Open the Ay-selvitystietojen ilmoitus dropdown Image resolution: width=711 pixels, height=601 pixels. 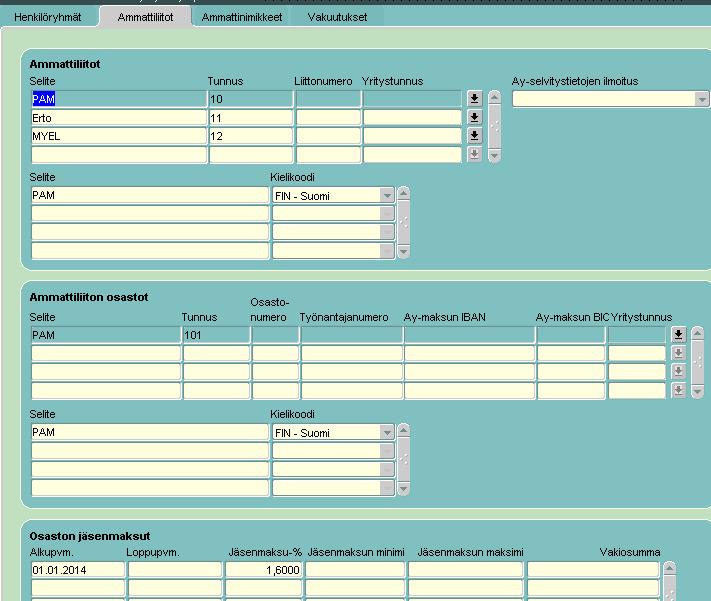tap(701, 99)
